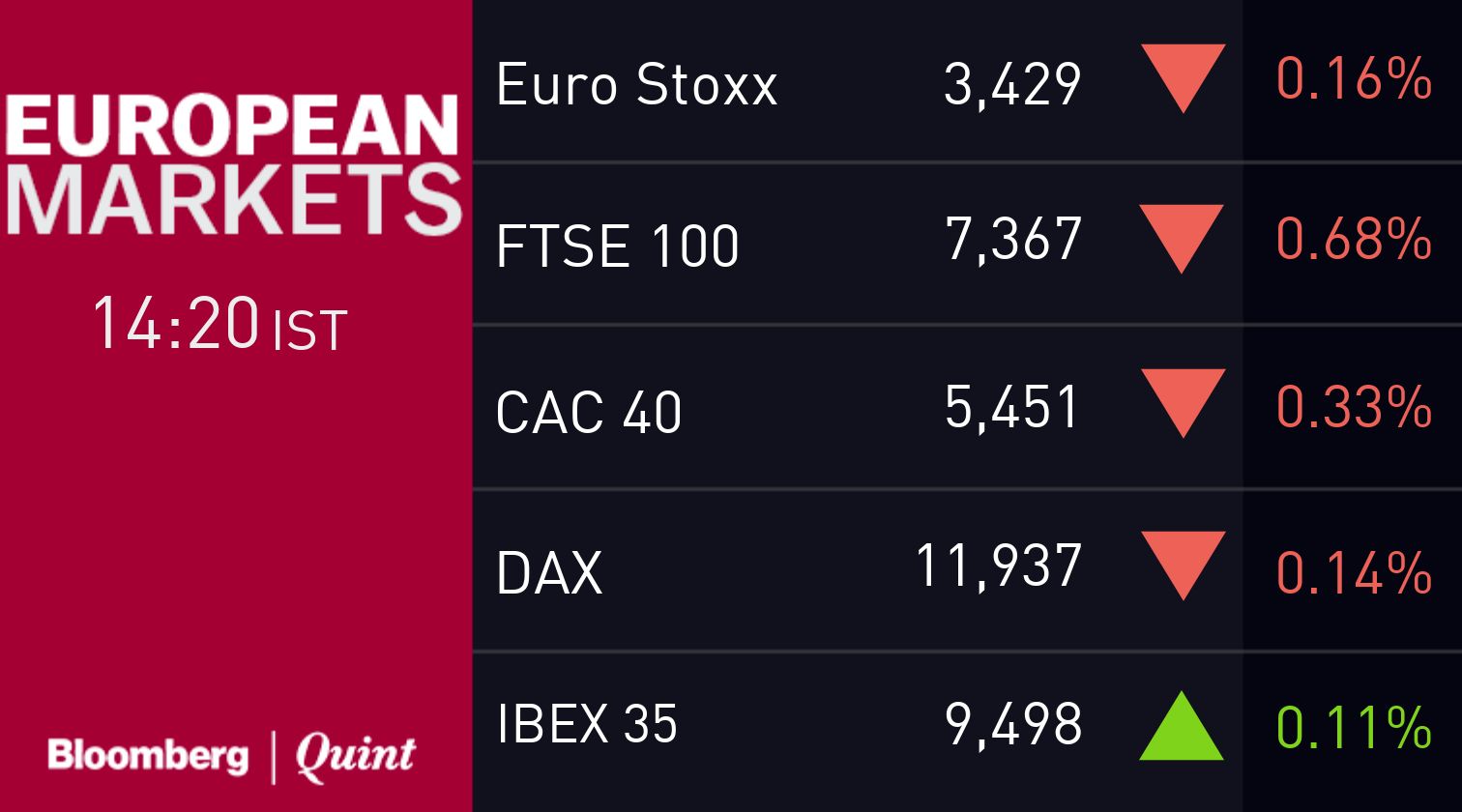1462x812 pixels.
Task: Click the Quint logo text
Action: 356,756
